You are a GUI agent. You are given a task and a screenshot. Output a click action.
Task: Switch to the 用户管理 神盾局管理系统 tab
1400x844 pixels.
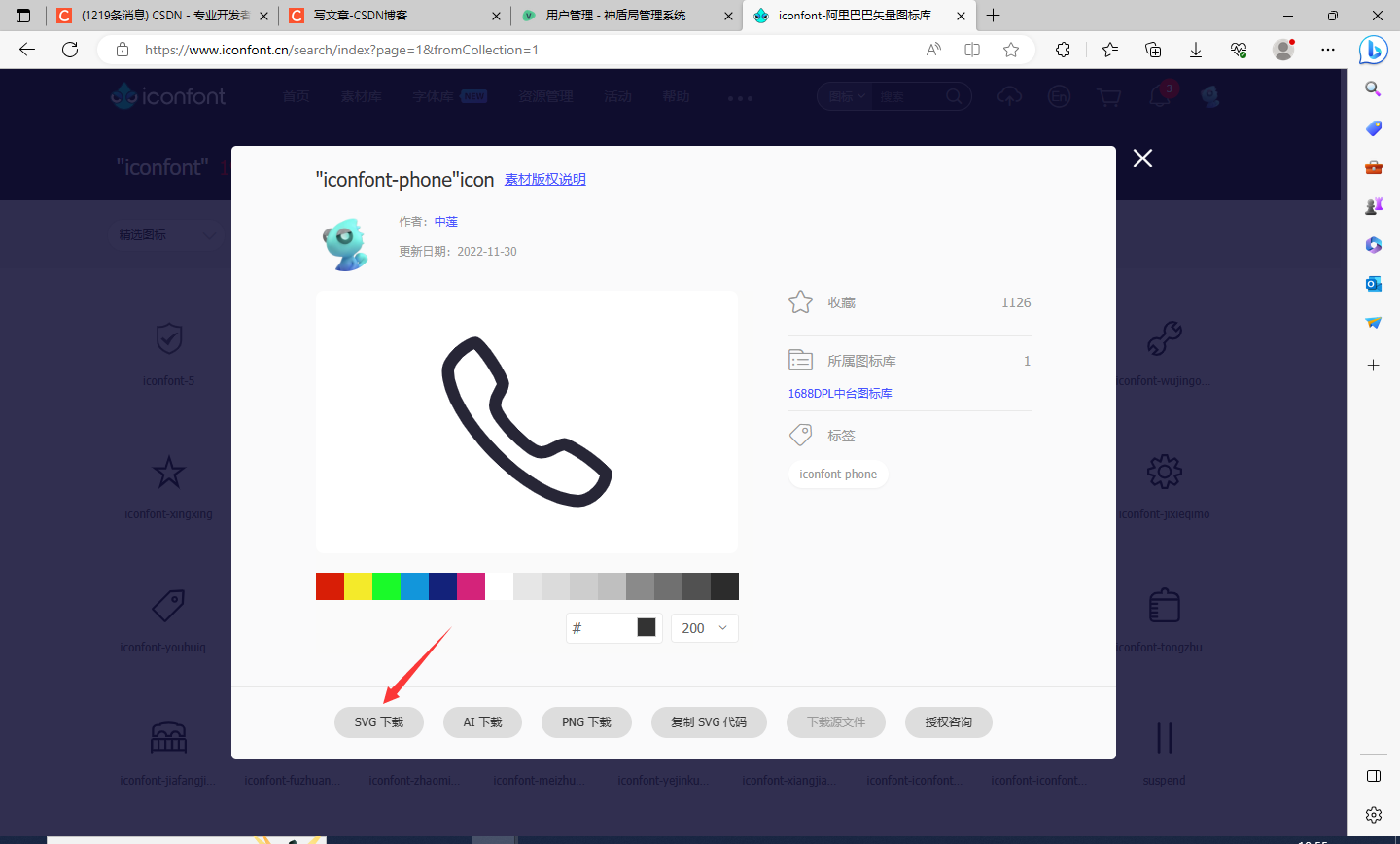(x=627, y=16)
